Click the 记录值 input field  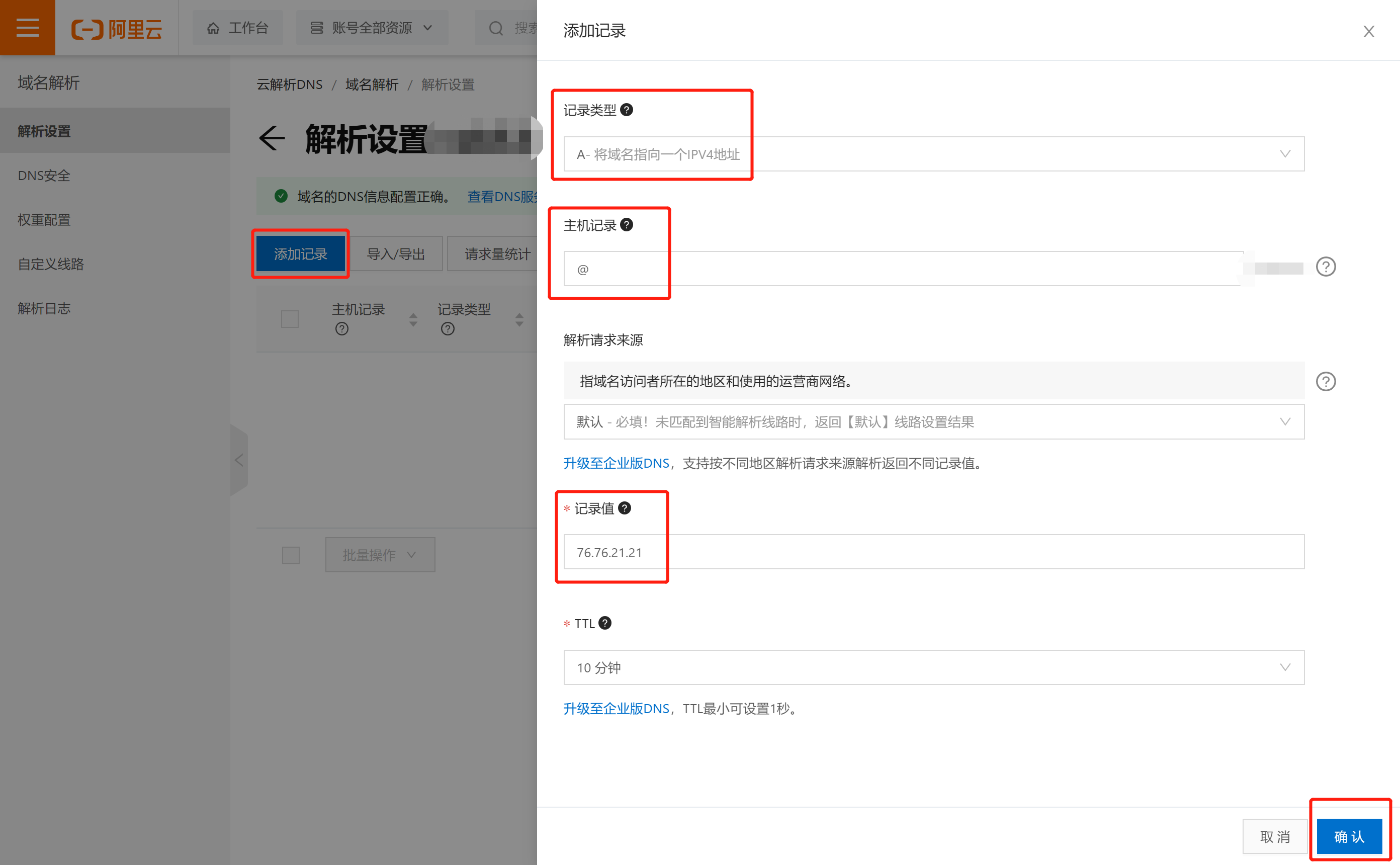[933, 552]
